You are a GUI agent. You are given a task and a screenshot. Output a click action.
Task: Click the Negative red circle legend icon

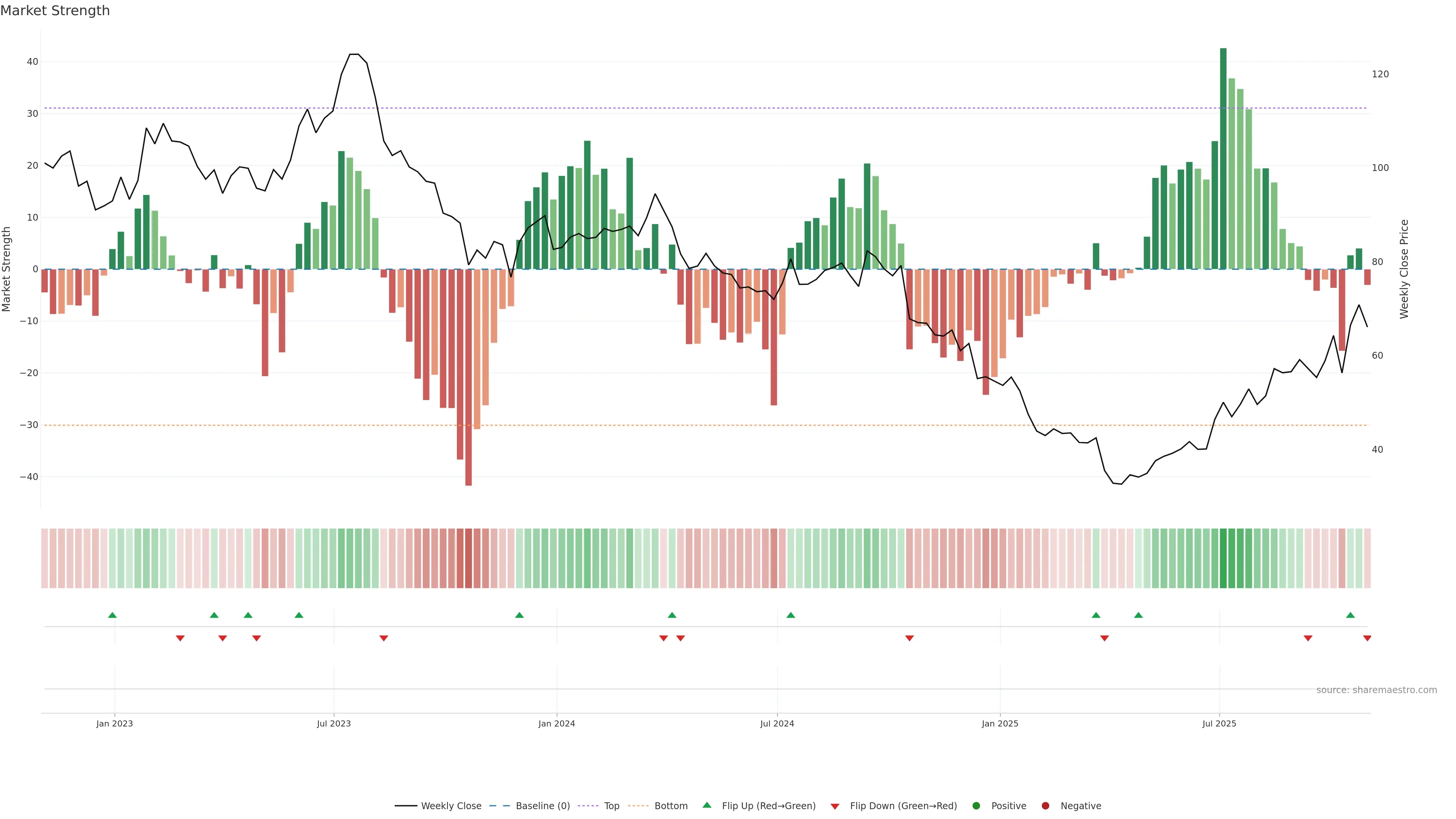[x=1045, y=806]
